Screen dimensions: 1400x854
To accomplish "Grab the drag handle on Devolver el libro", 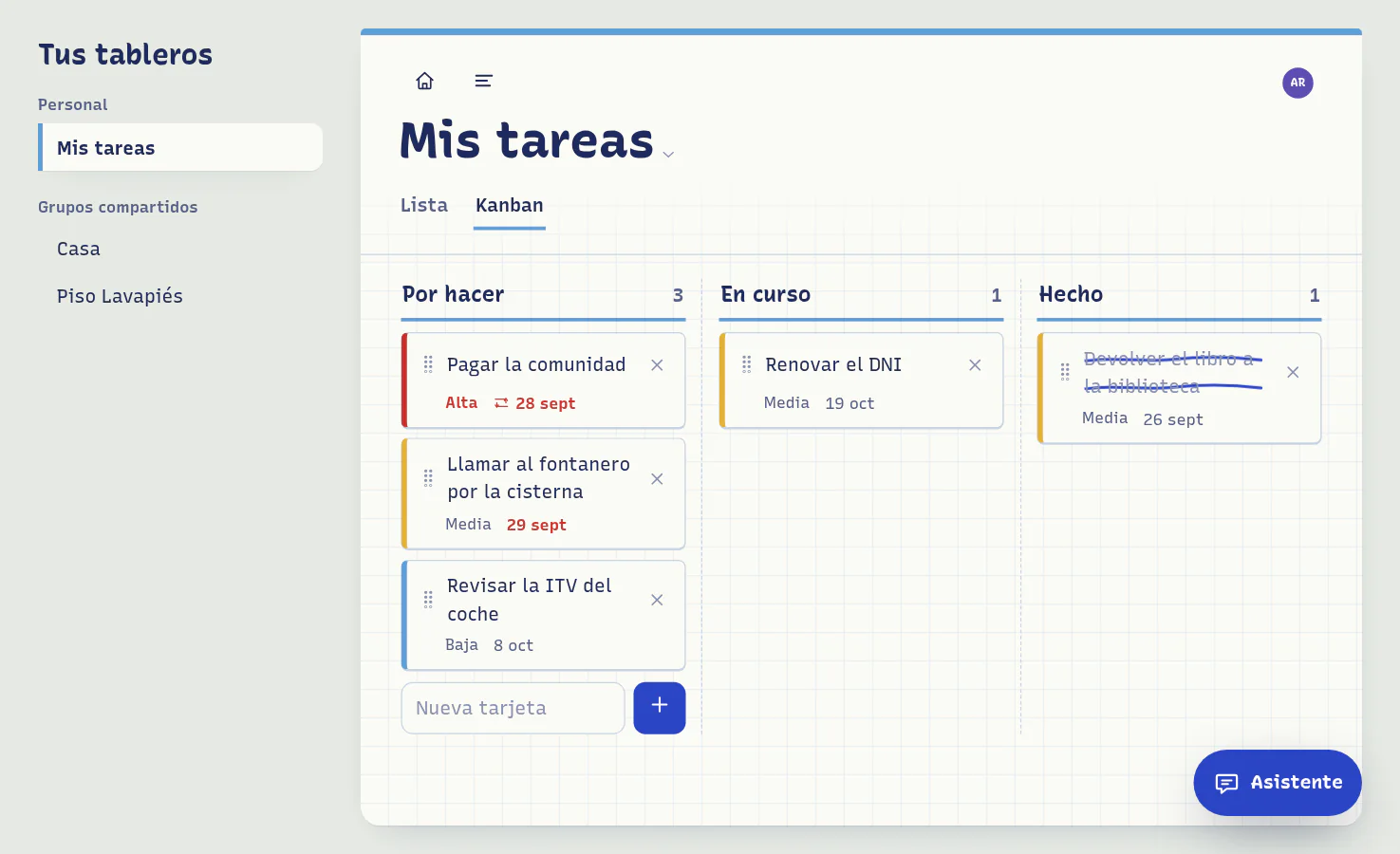I will [x=1065, y=372].
